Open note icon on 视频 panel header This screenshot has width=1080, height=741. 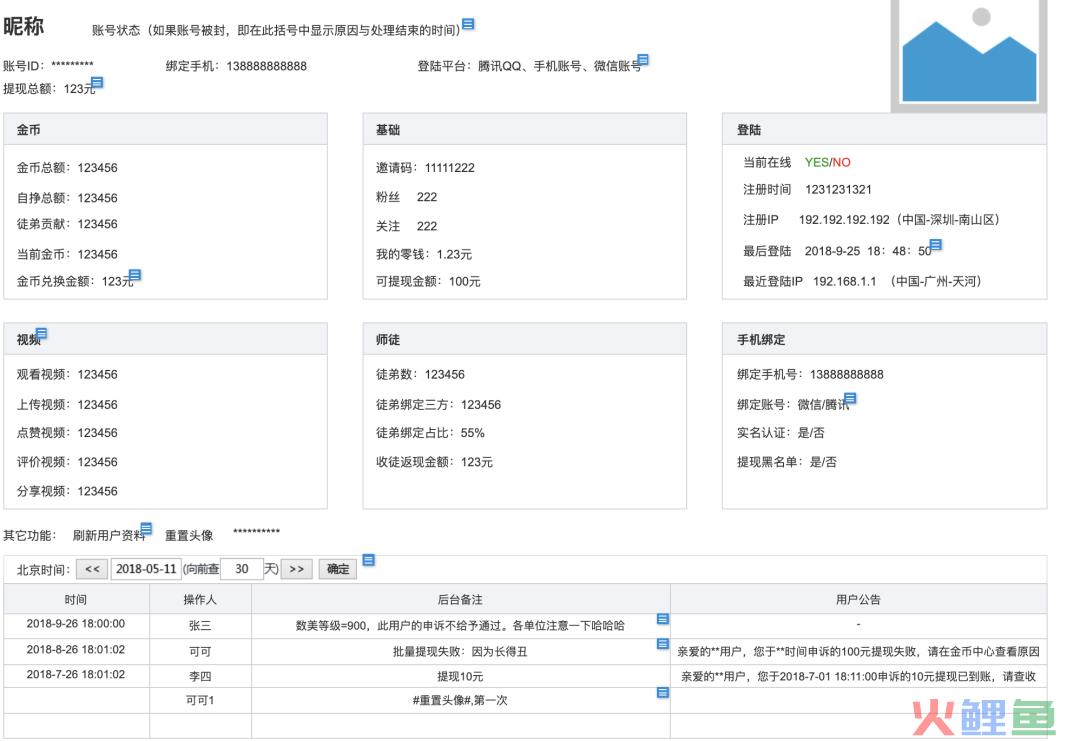[41, 333]
